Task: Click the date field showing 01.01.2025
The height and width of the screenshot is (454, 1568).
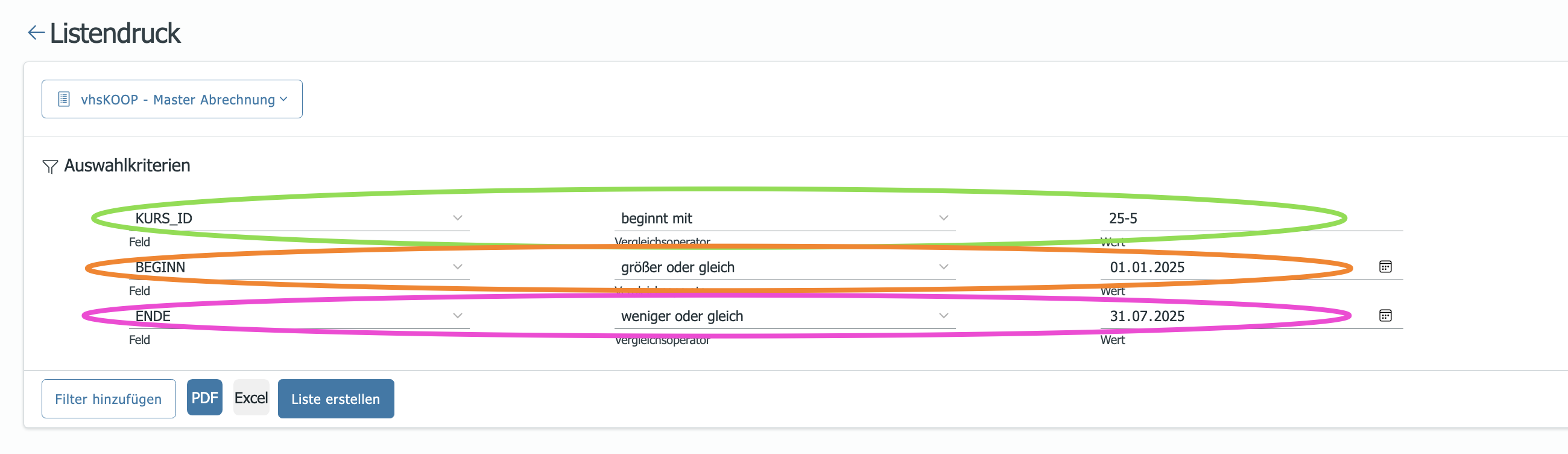Action: 1236,267
